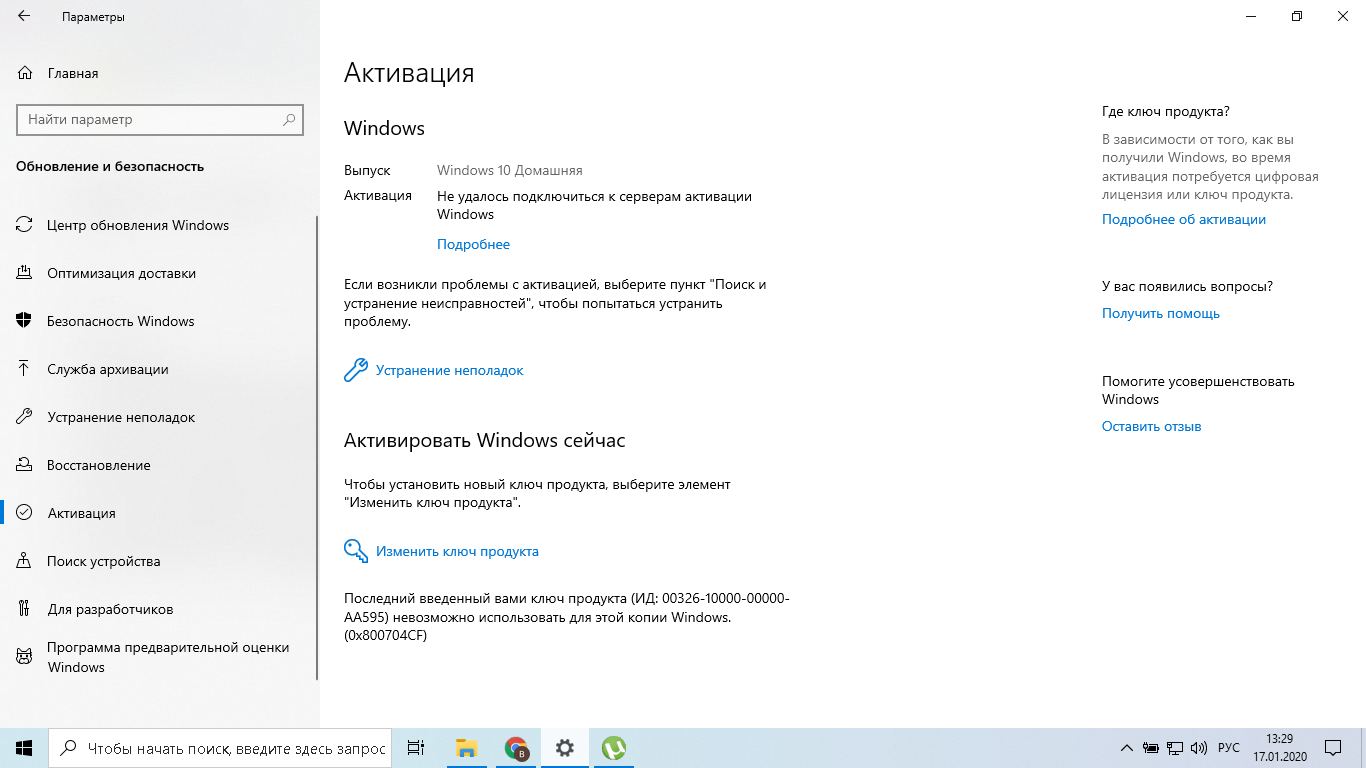1366x768 pixels.
Task: Restore down the Параметры window
Action: click(x=1297, y=16)
